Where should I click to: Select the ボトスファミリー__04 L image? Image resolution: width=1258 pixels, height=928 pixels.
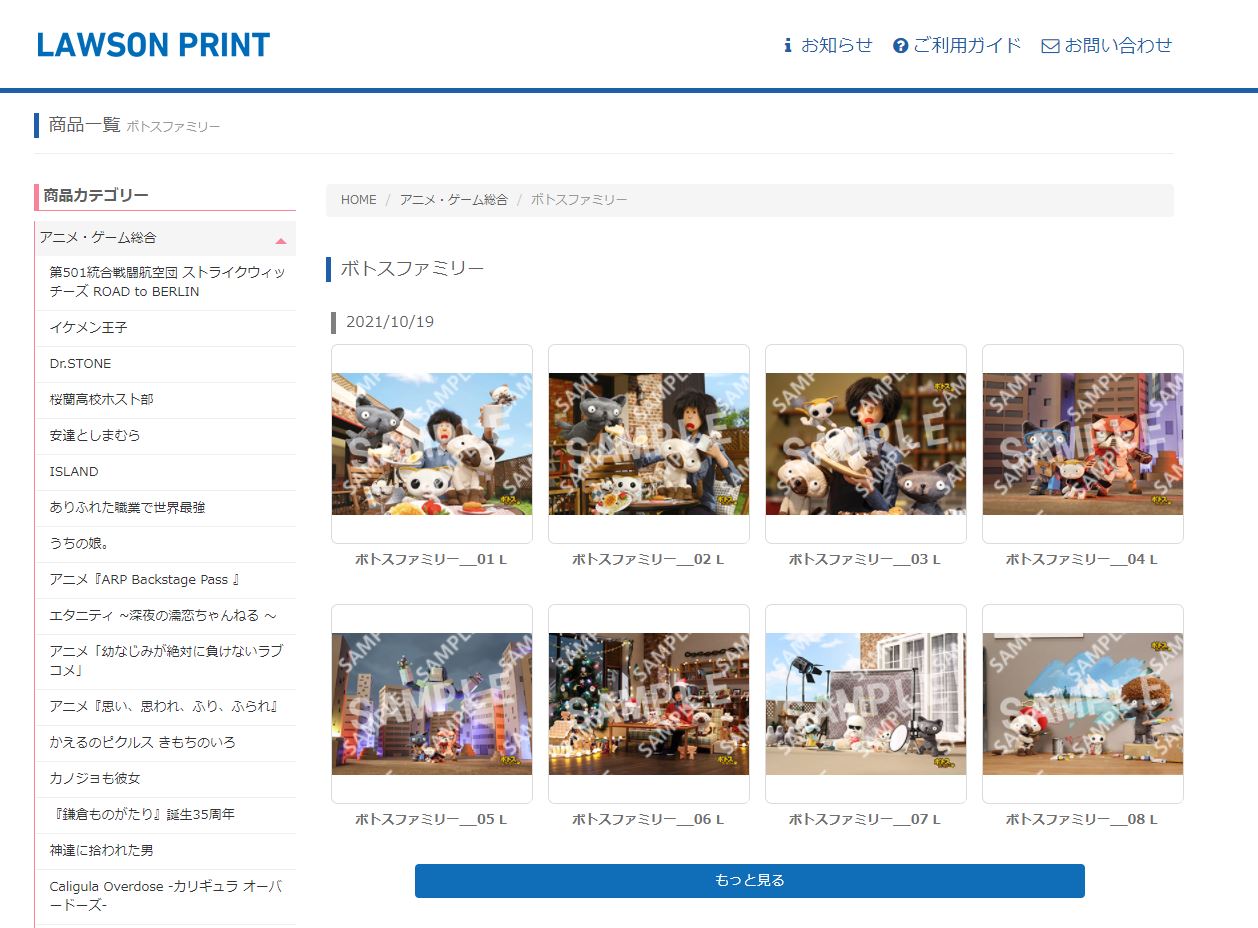click(1082, 444)
